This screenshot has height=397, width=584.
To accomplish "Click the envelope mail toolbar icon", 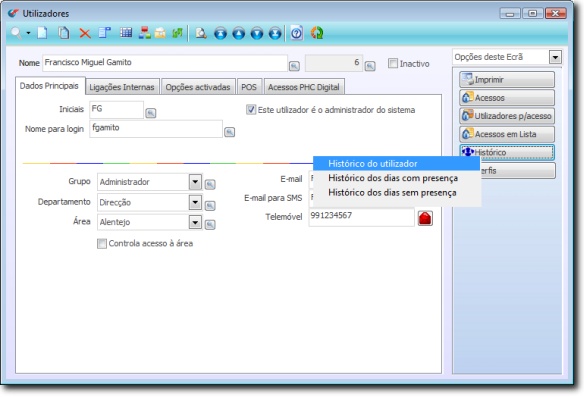I will (160, 33).
